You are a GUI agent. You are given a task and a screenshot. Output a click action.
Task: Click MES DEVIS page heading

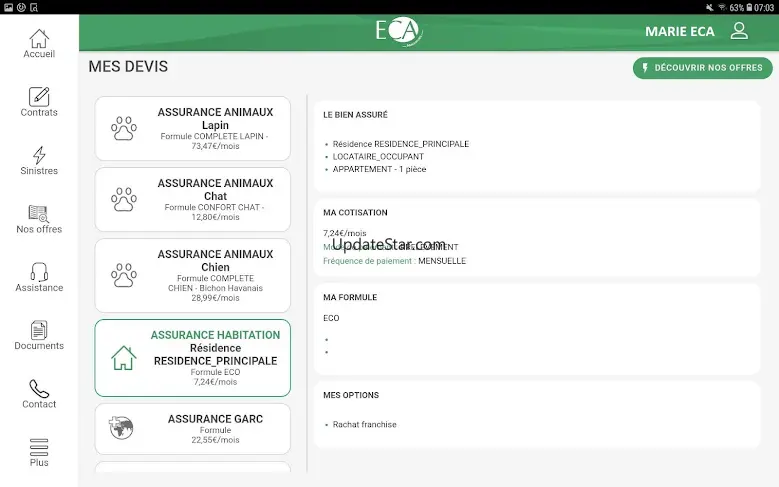[x=128, y=67]
